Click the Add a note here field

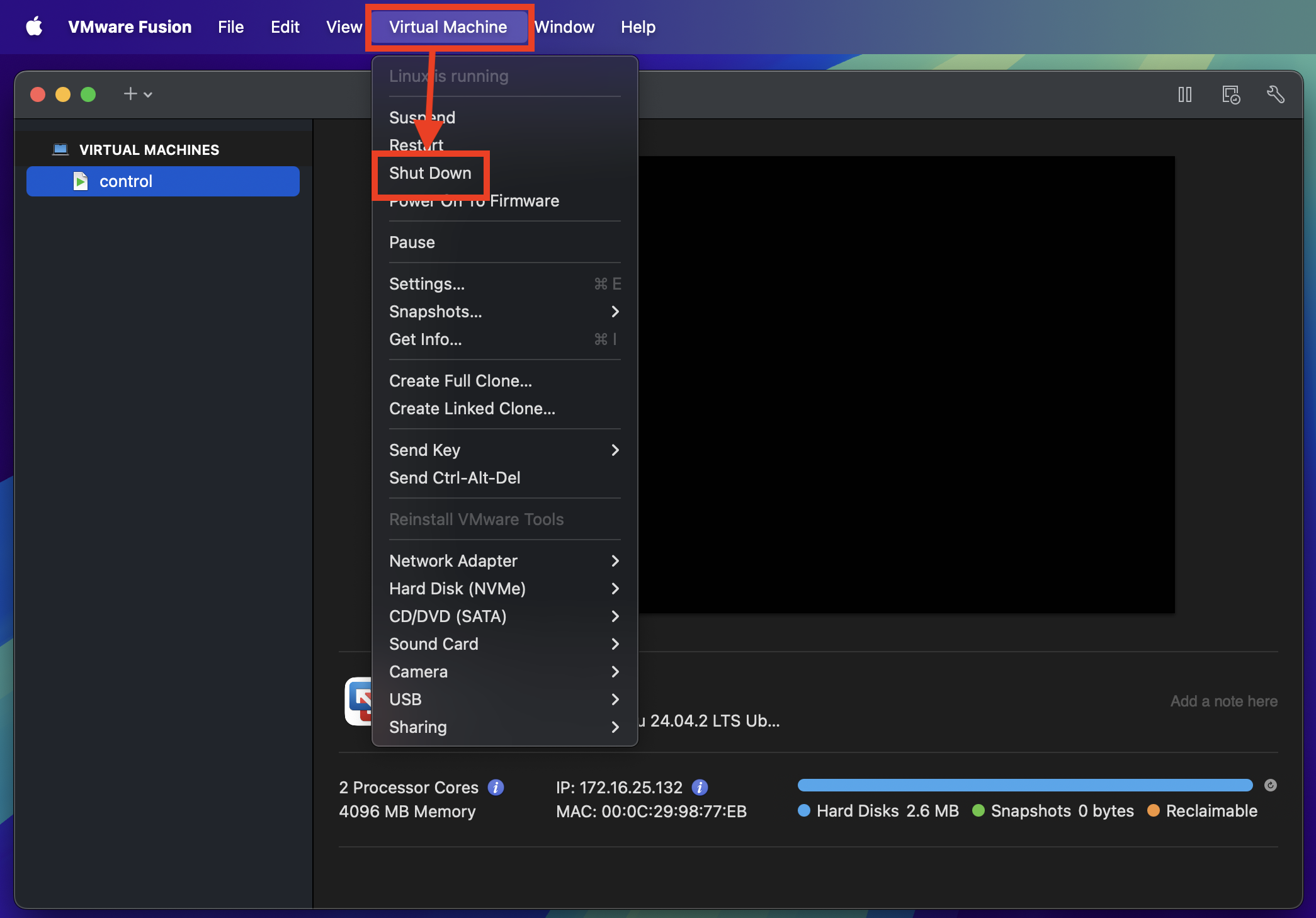(x=1223, y=701)
